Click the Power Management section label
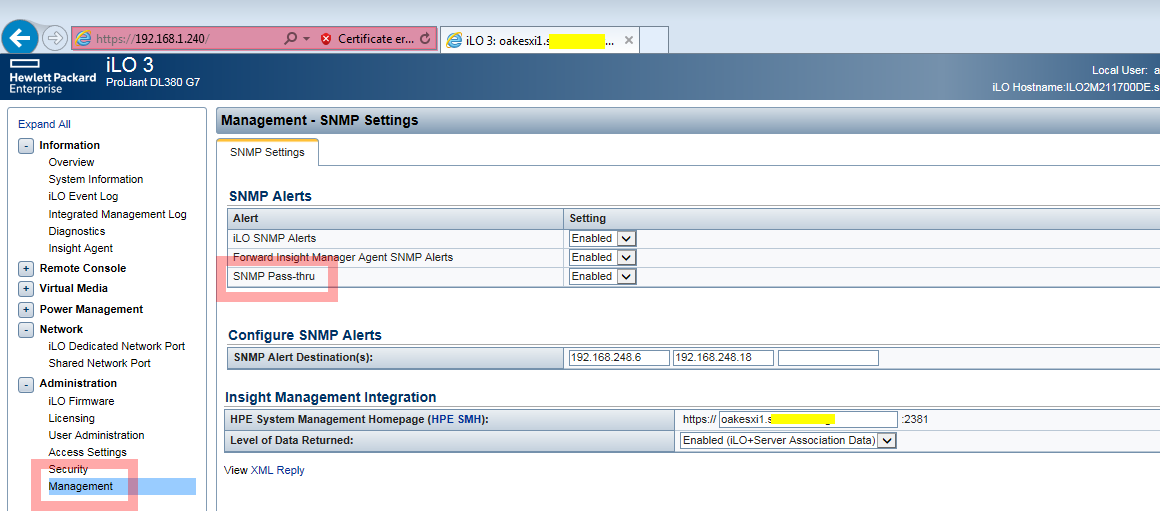The width and height of the screenshot is (1160, 511). pyautogui.click(x=91, y=309)
